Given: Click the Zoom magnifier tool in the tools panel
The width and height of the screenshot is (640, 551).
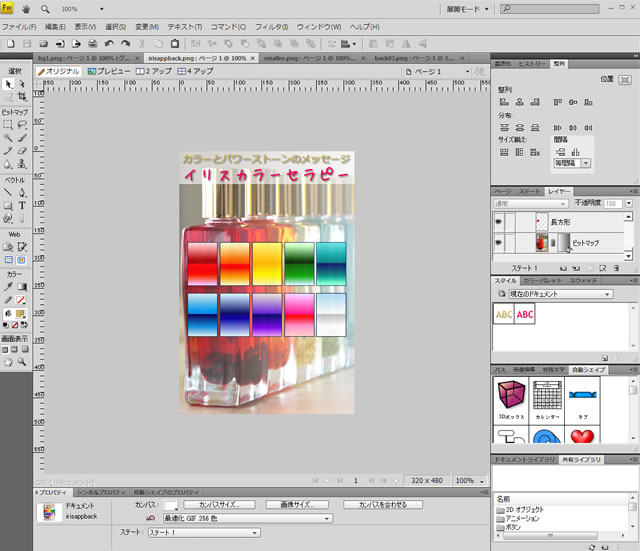Looking at the screenshot, I should tap(21, 362).
